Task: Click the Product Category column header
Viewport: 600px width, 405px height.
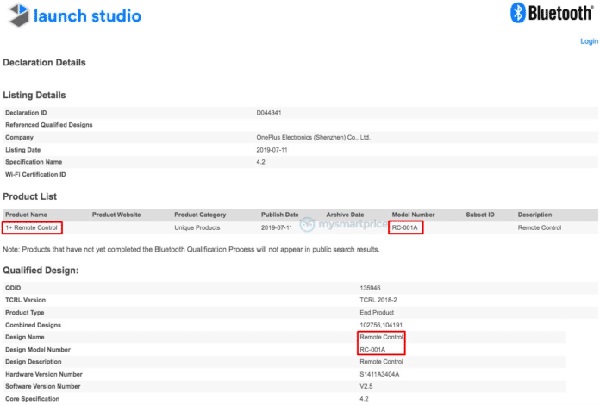Action: (200, 215)
